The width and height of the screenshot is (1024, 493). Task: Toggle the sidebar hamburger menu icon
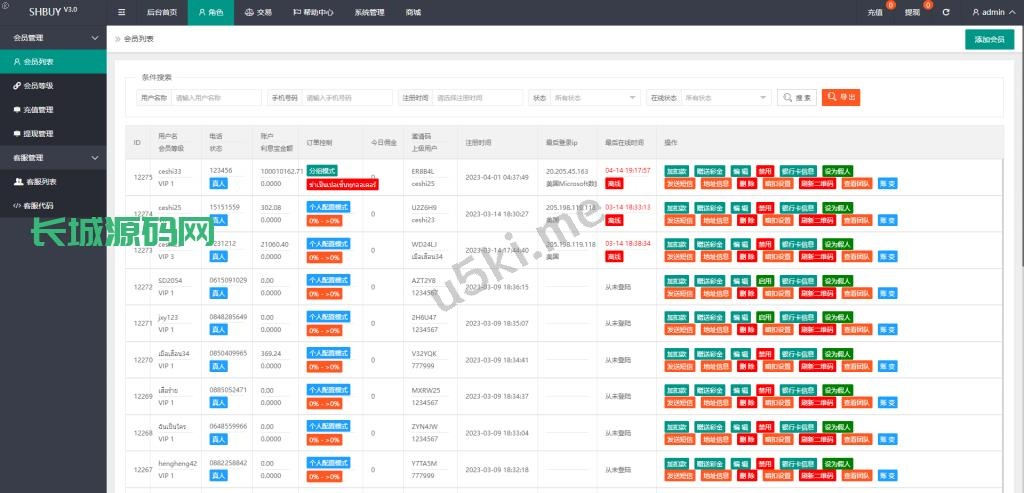pyautogui.click(x=122, y=13)
